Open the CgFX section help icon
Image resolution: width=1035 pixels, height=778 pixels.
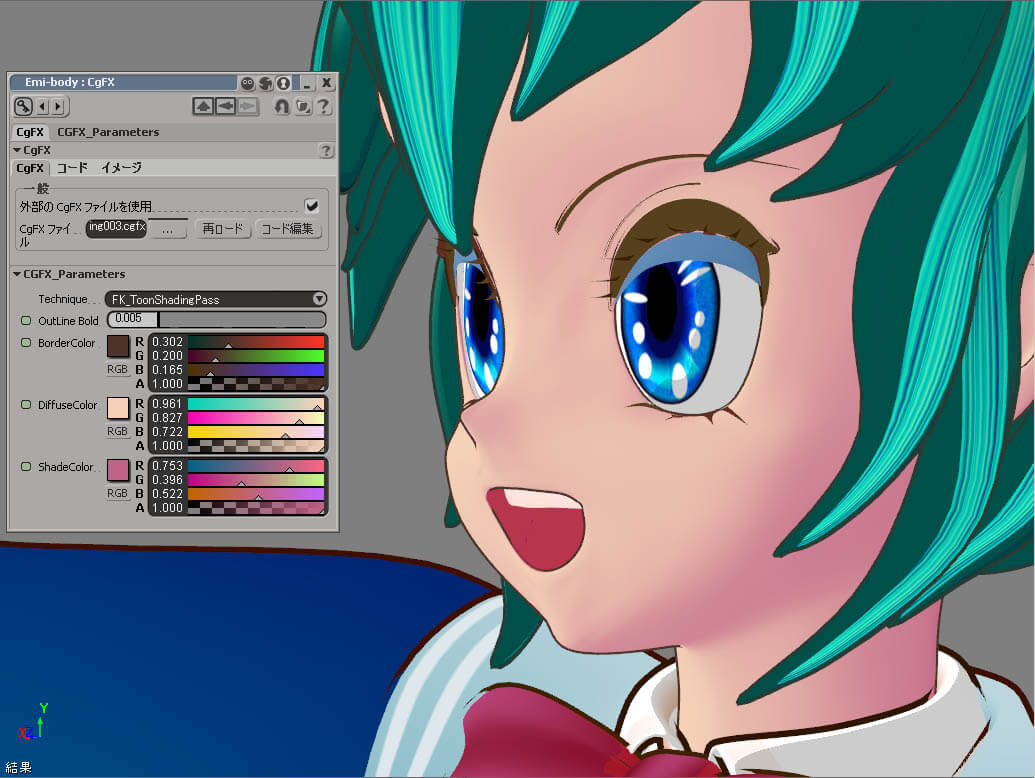(325, 150)
